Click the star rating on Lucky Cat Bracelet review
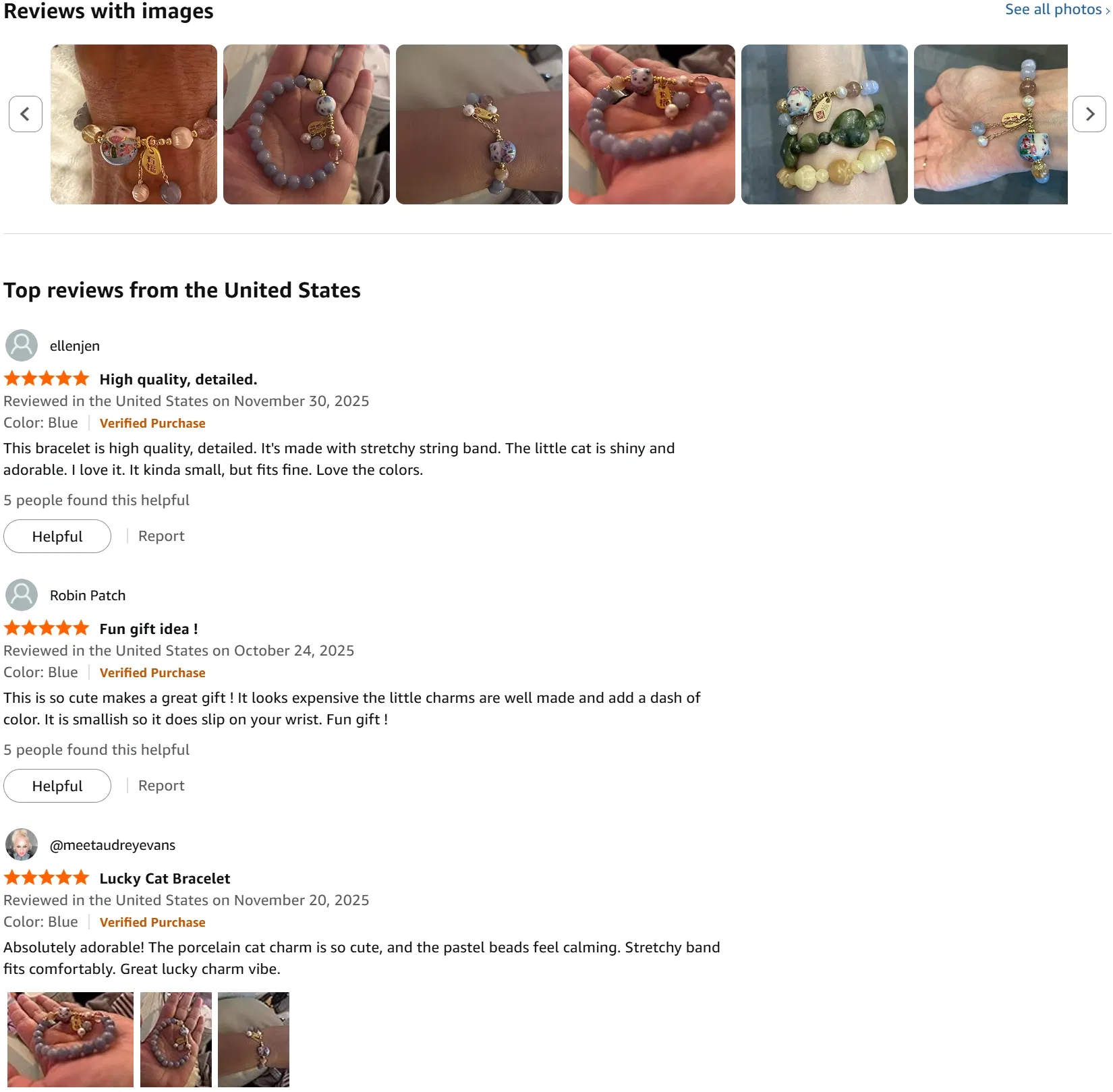The image size is (1113, 1092). coord(47,878)
